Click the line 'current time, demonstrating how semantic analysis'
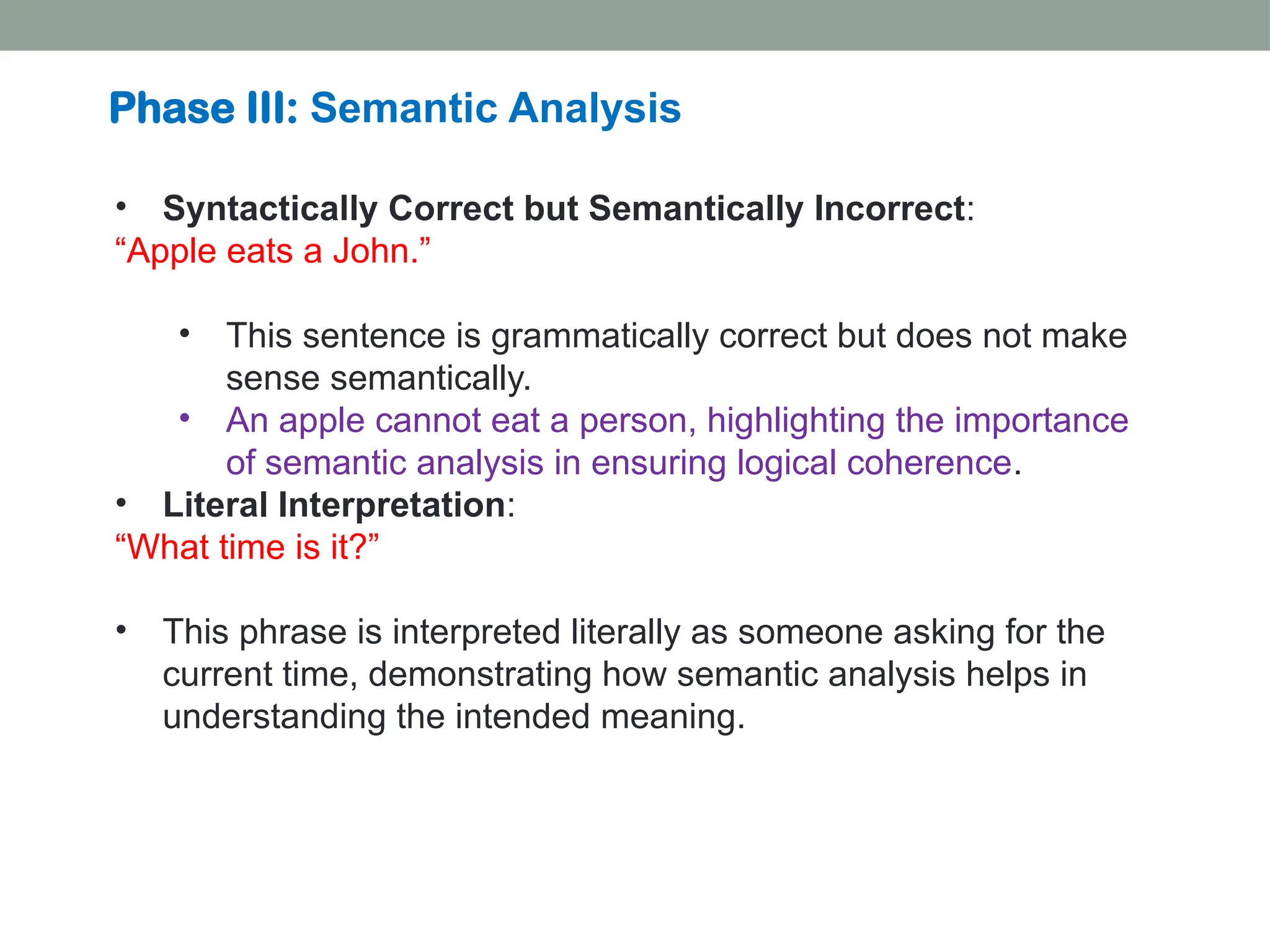Viewport: 1270px width, 952px height. [x=623, y=674]
